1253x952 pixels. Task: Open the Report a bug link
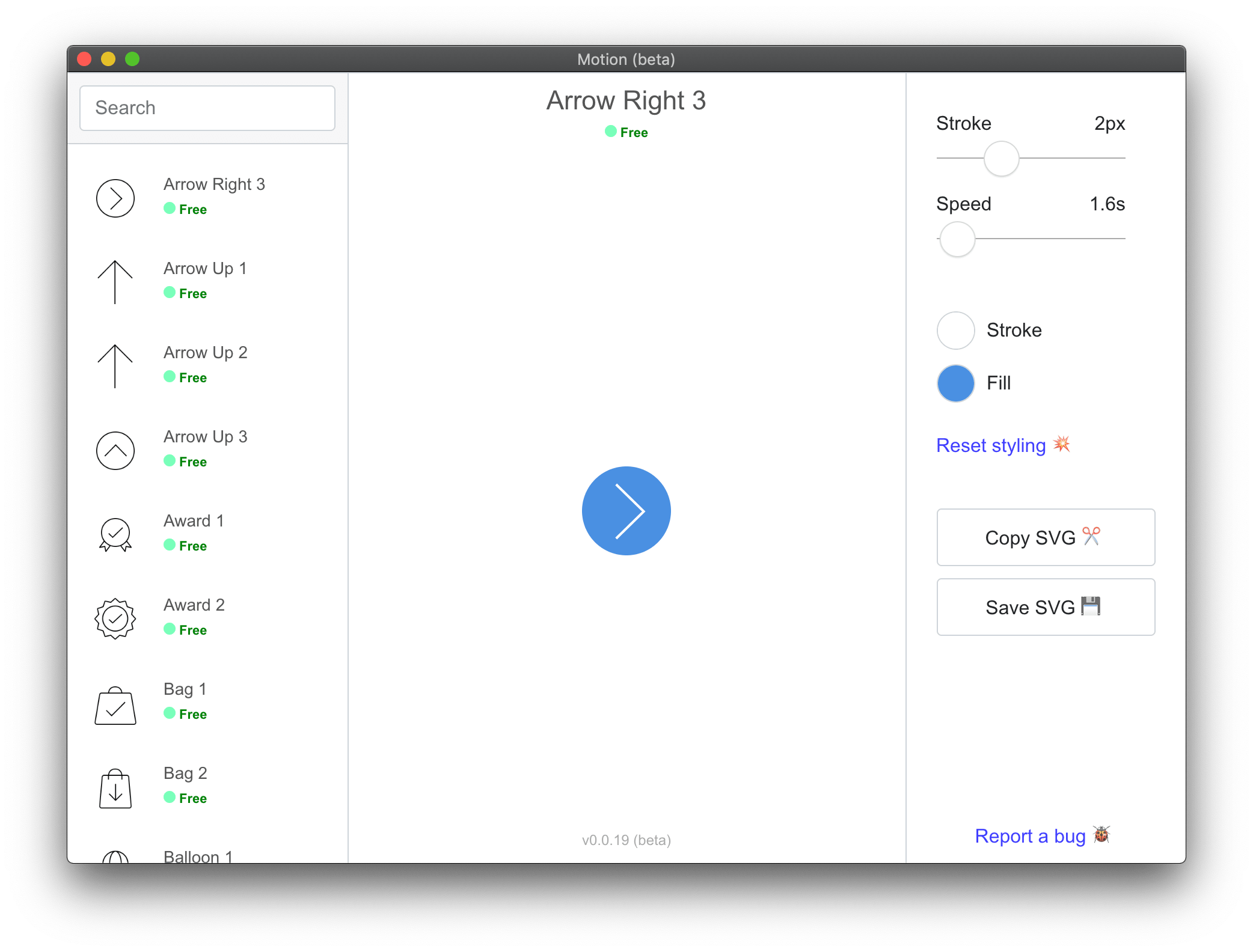point(1030,836)
